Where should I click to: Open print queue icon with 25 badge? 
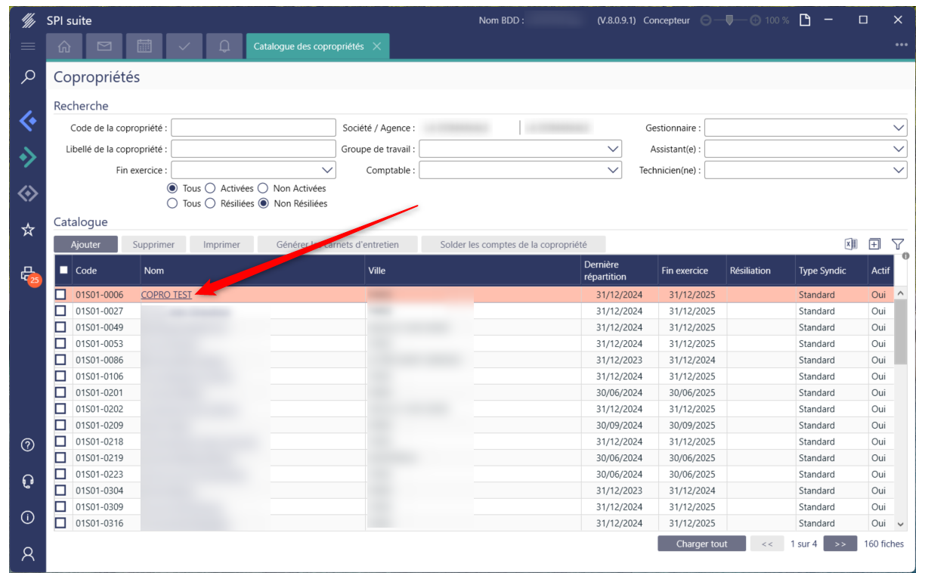click(x=29, y=275)
